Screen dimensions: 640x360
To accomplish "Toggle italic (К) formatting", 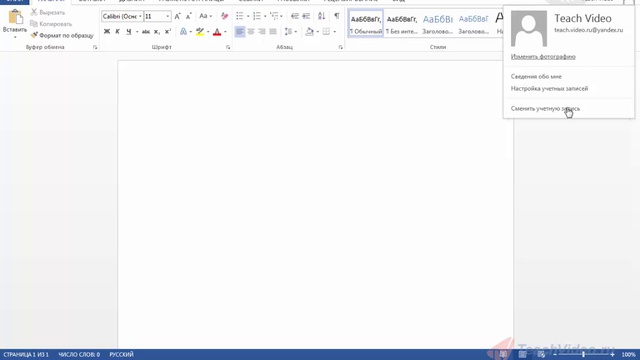I will [x=118, y=31].
